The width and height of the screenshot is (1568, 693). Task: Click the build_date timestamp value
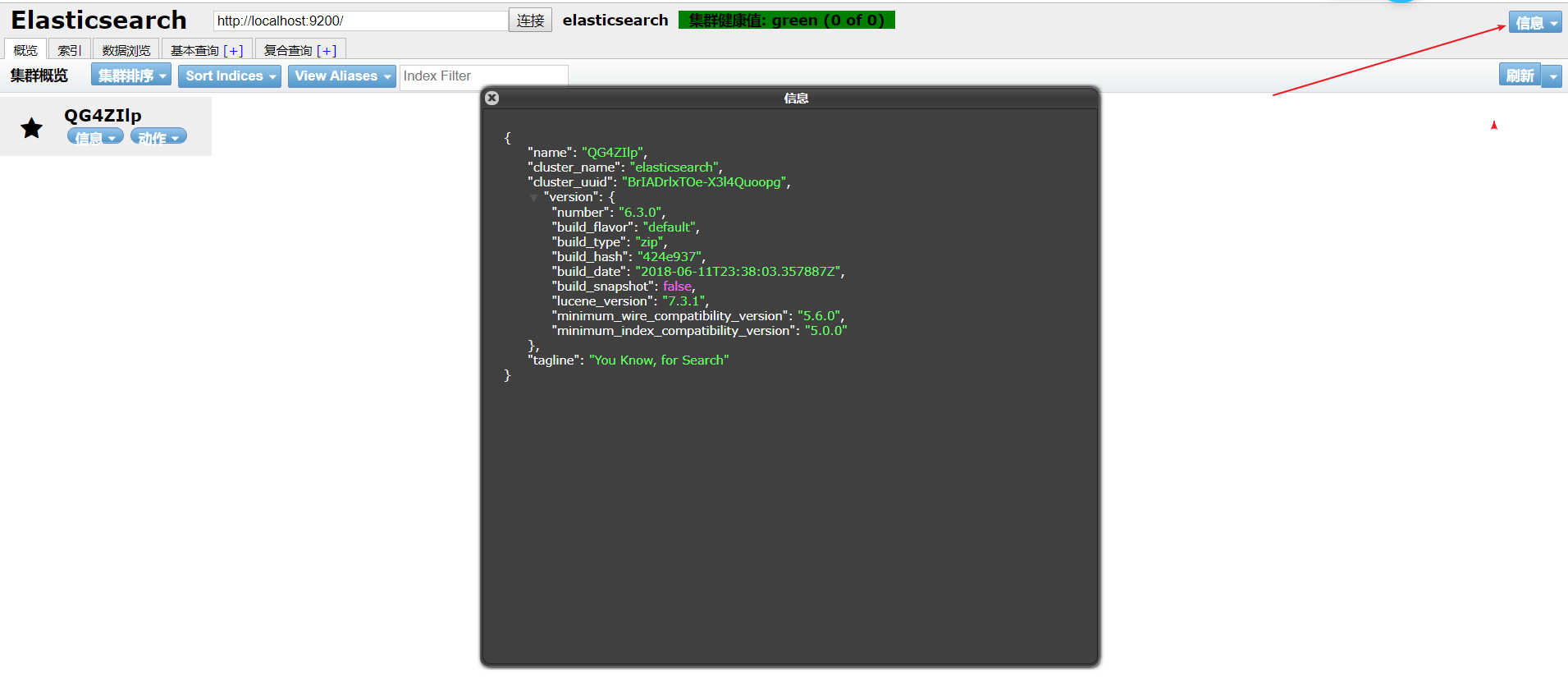tap(738, 272)
